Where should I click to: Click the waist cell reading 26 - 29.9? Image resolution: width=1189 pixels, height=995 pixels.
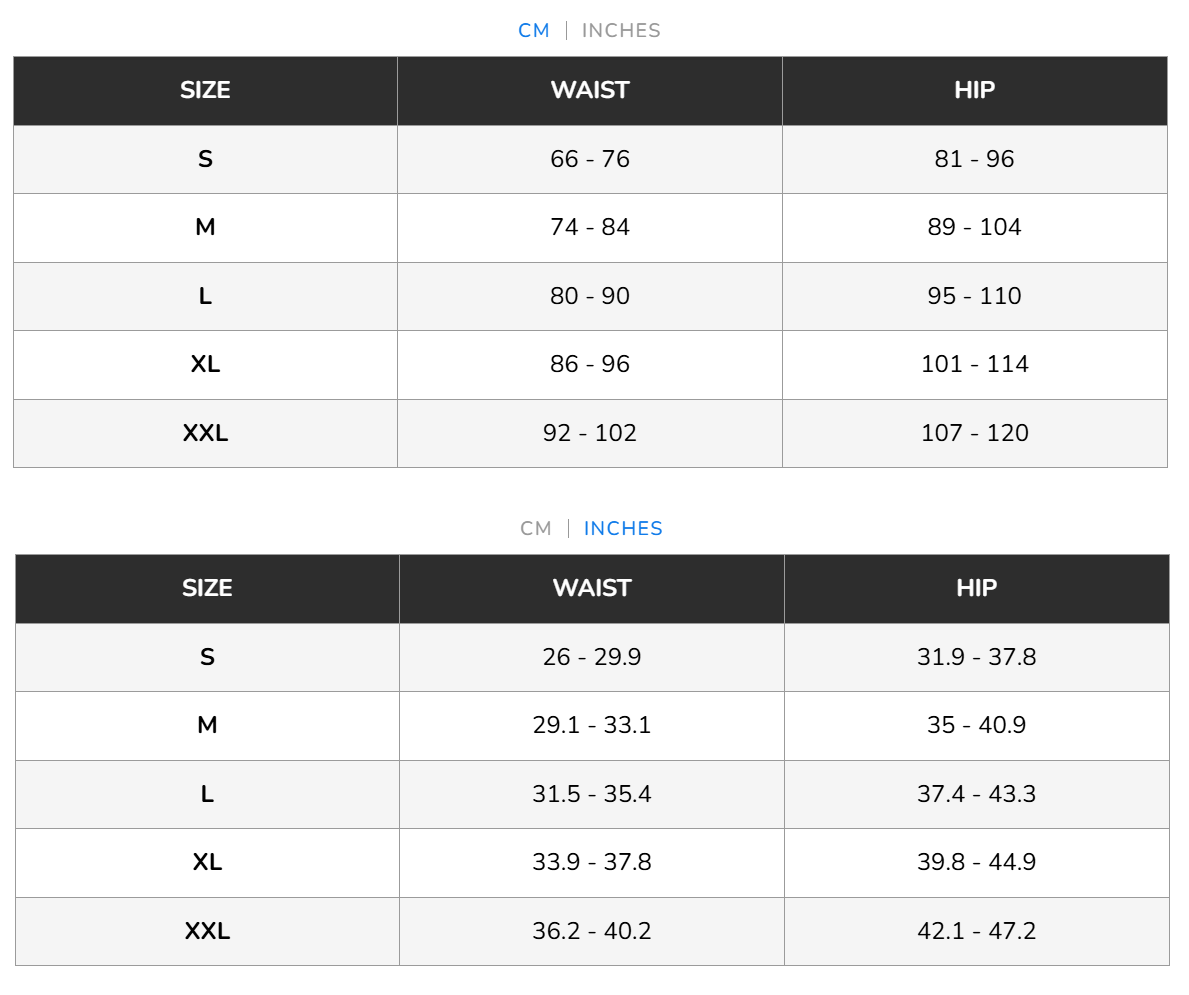coord(592,657)
